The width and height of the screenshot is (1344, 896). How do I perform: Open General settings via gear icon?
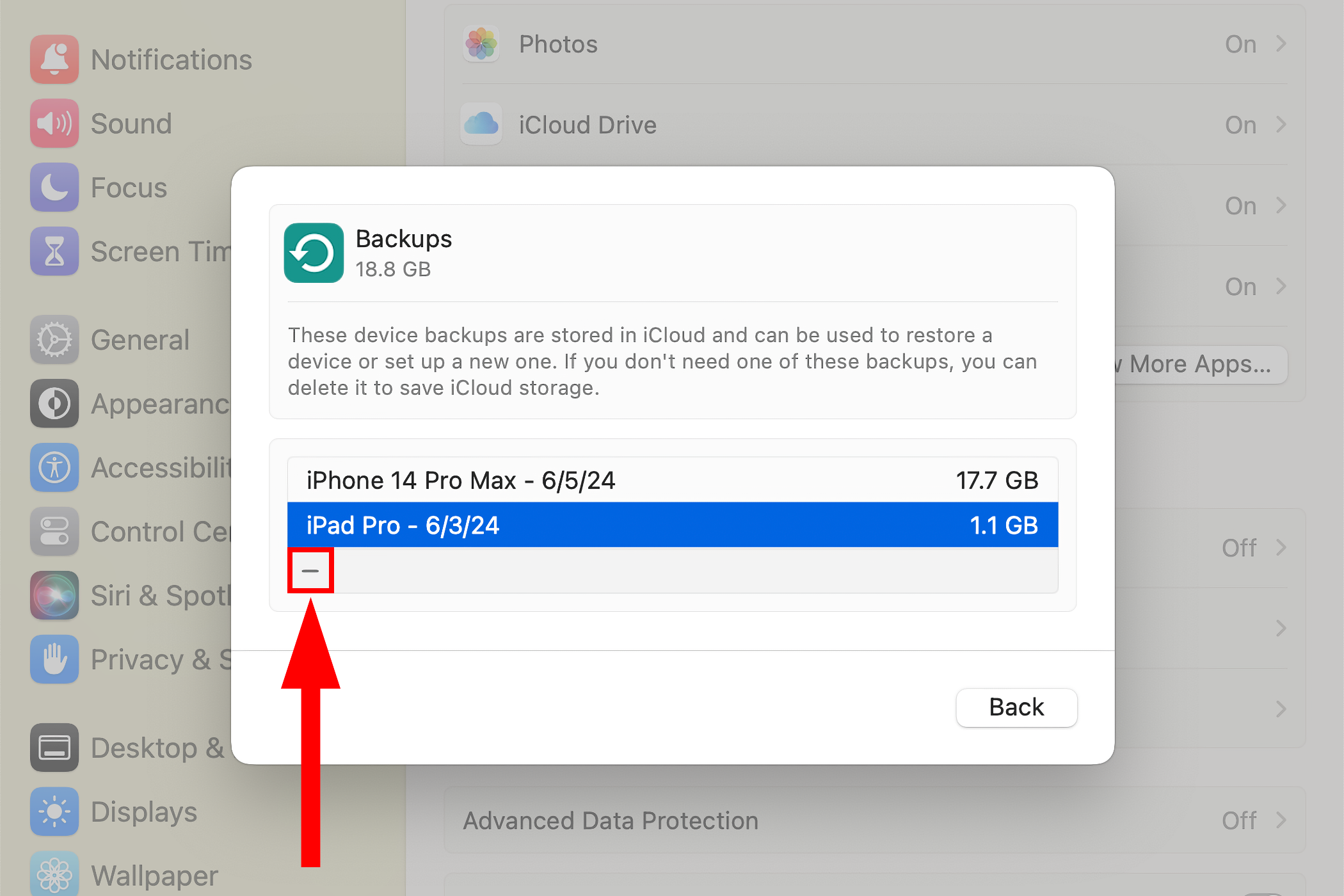54,339
